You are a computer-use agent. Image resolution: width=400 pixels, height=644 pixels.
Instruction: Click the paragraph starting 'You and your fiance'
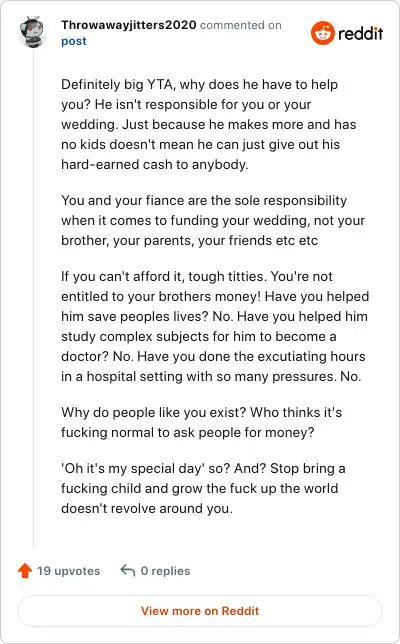tap(213, 220)
